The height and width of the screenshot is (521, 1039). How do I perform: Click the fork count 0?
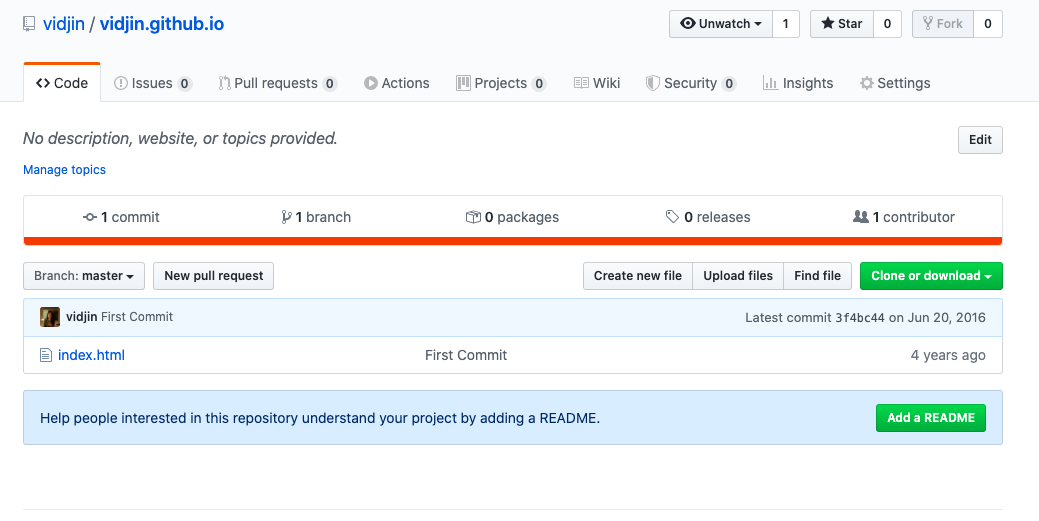pyautogui.click(x=988, y=24)
